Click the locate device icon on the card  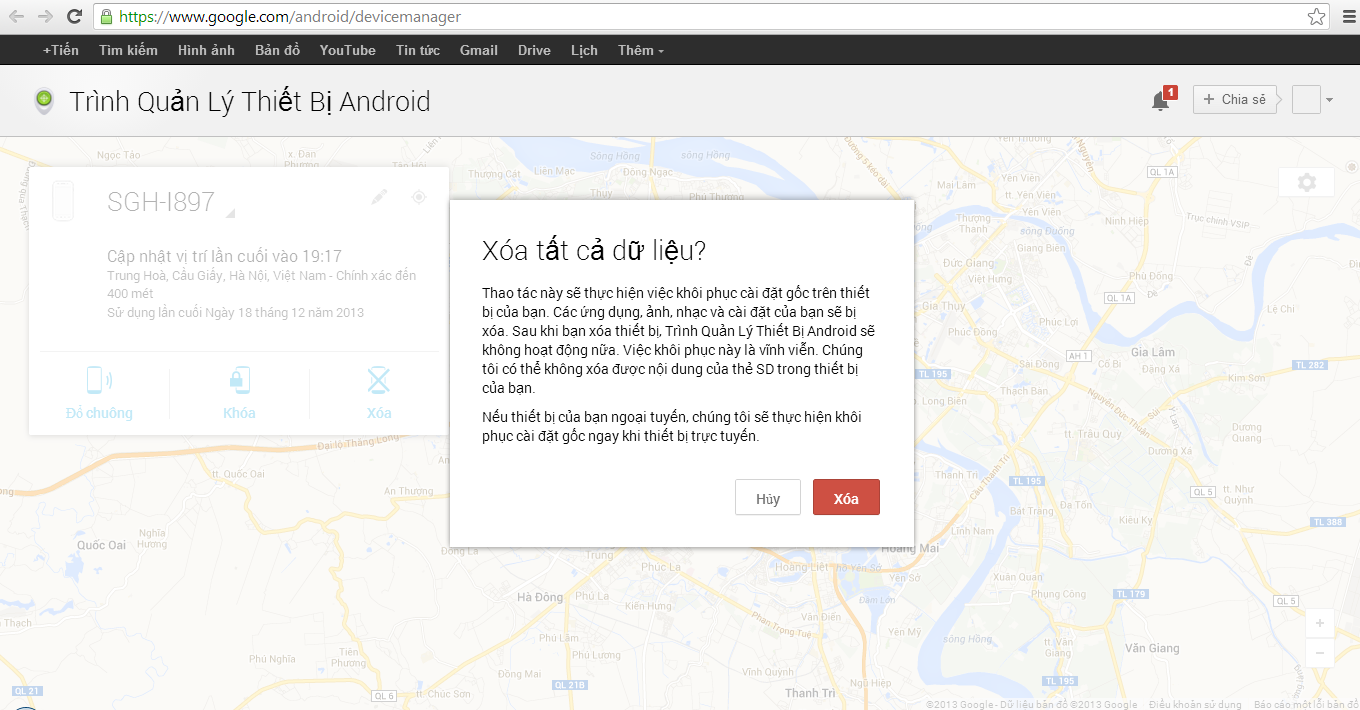(x=419, y=198)
